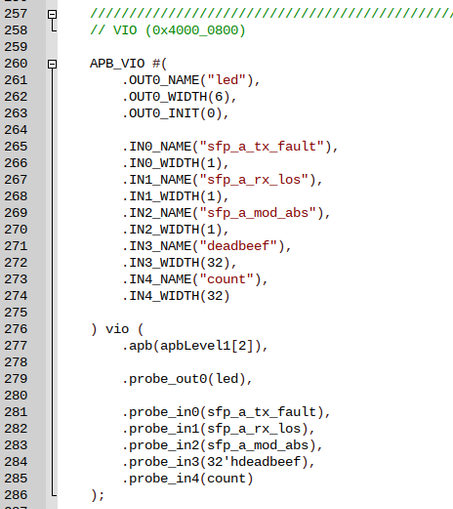This screenshot has height=509, width=453.
Task: Click the .probe_in0(sfp_a_tx_fault) port connection
Action: [223, 412]
